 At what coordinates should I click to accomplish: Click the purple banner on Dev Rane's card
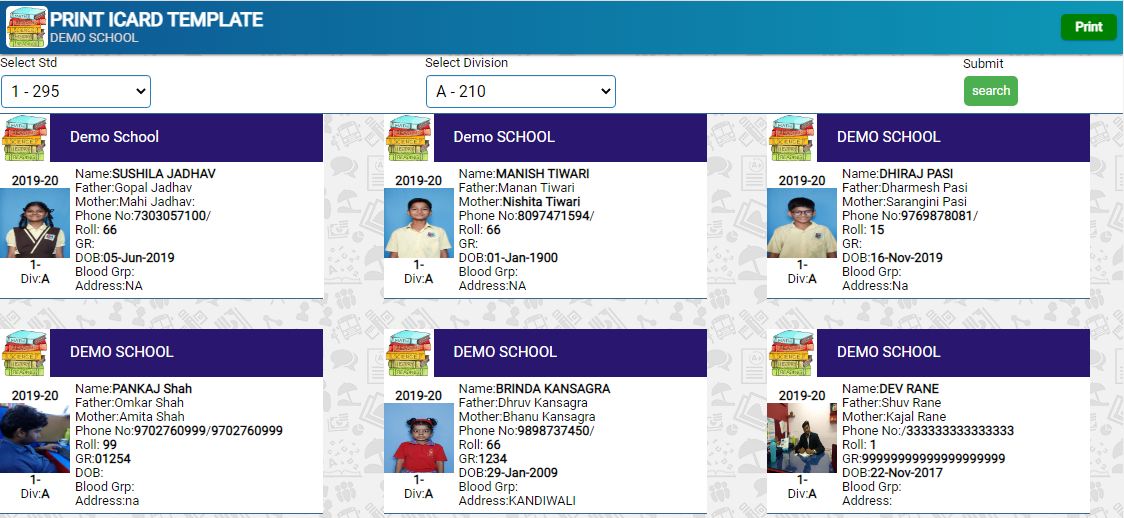coord(952,353)
